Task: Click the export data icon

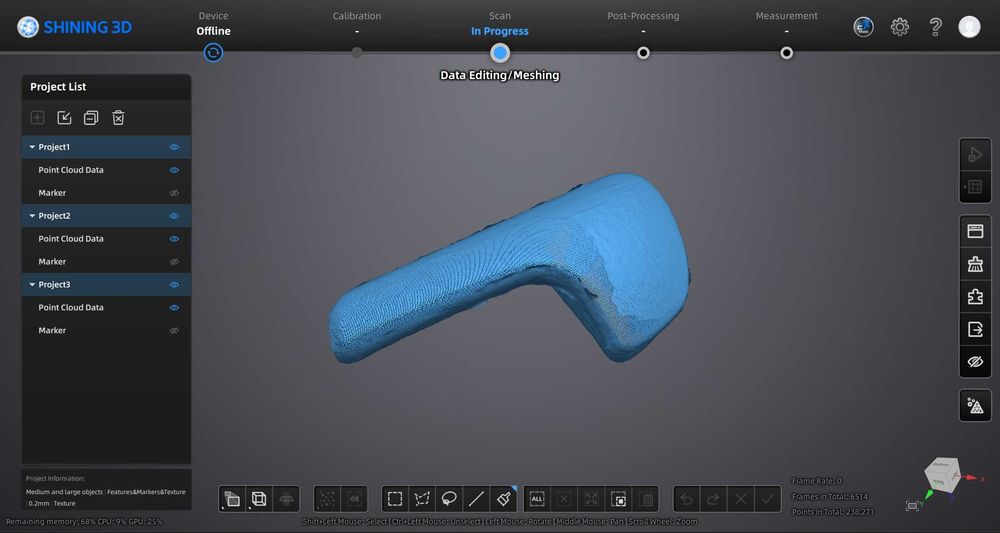Action: click(975, 329)
